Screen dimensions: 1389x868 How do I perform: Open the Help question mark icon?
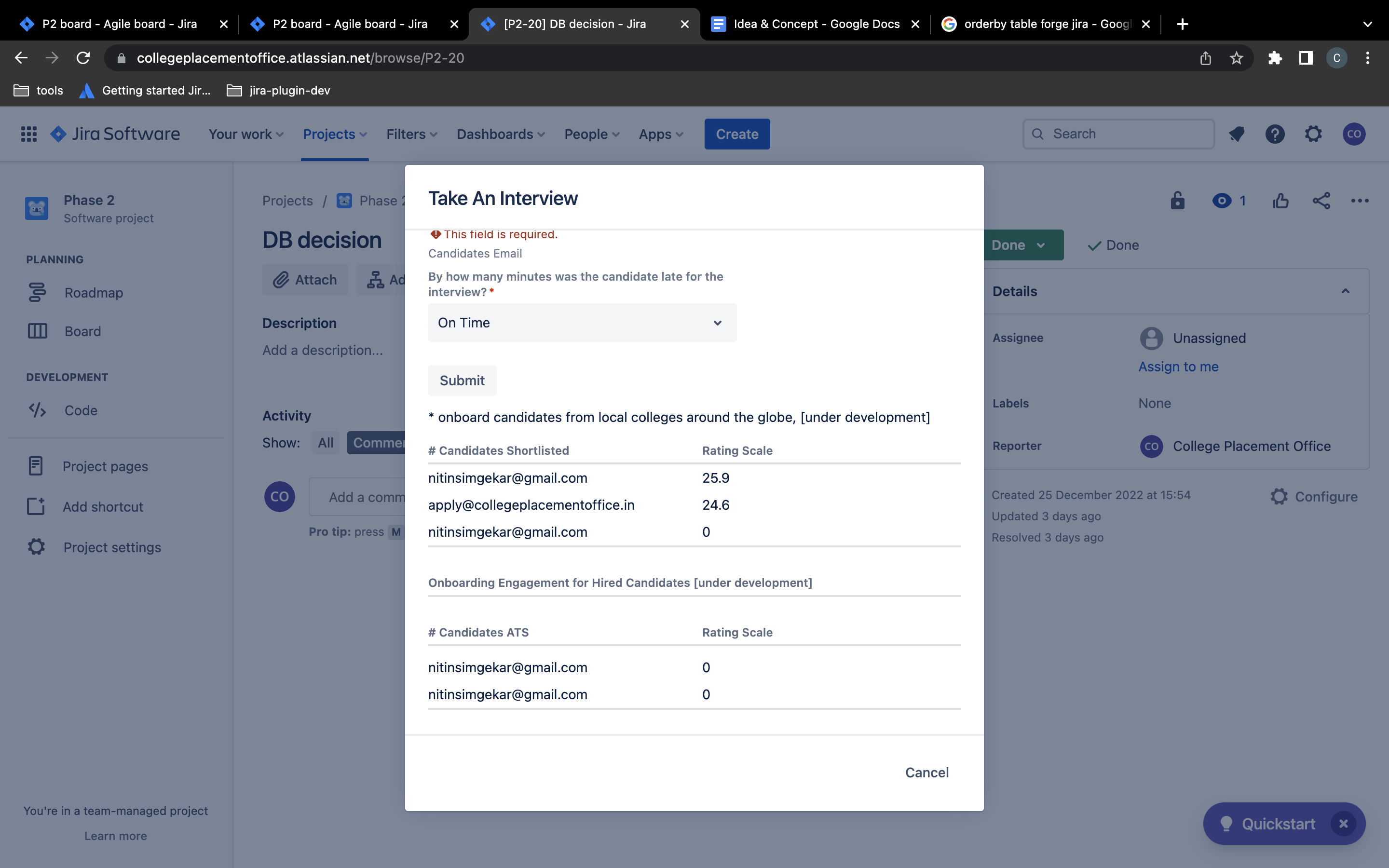coord(1275,134)
